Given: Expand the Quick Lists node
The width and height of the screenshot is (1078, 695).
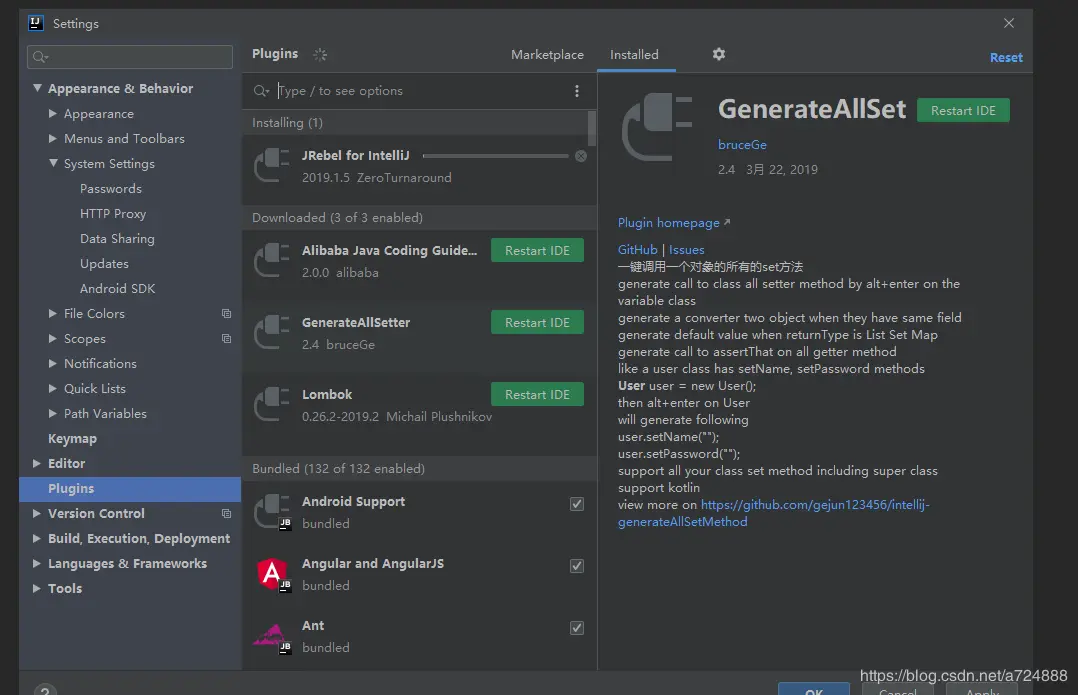Looking at the screenshot, I should (53, 388).
